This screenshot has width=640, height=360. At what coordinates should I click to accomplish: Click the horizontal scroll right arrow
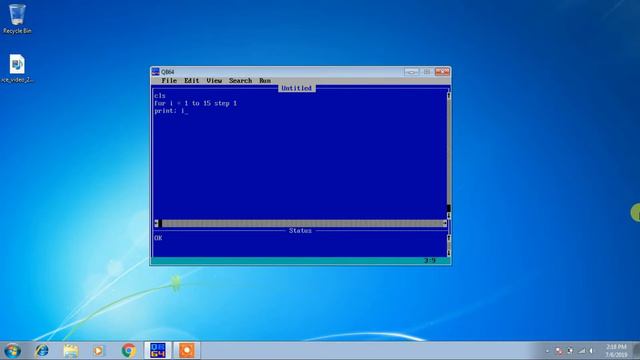tap(445, 223)
